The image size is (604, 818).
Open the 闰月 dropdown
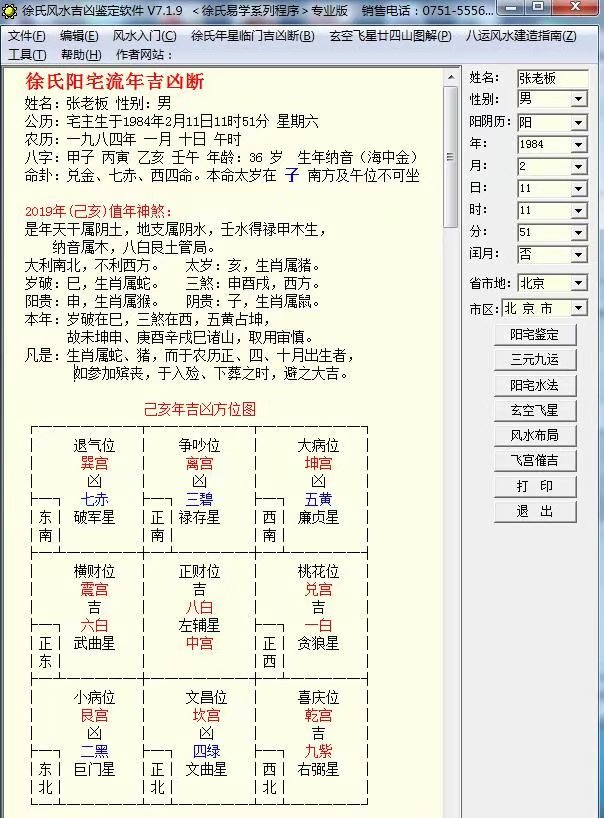(578, 254)
